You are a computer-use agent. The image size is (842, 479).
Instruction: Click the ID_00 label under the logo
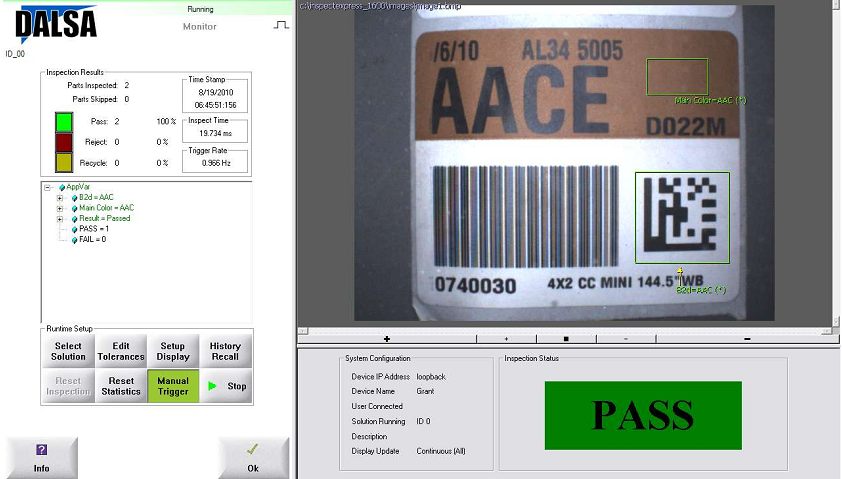tap(15, 54)
